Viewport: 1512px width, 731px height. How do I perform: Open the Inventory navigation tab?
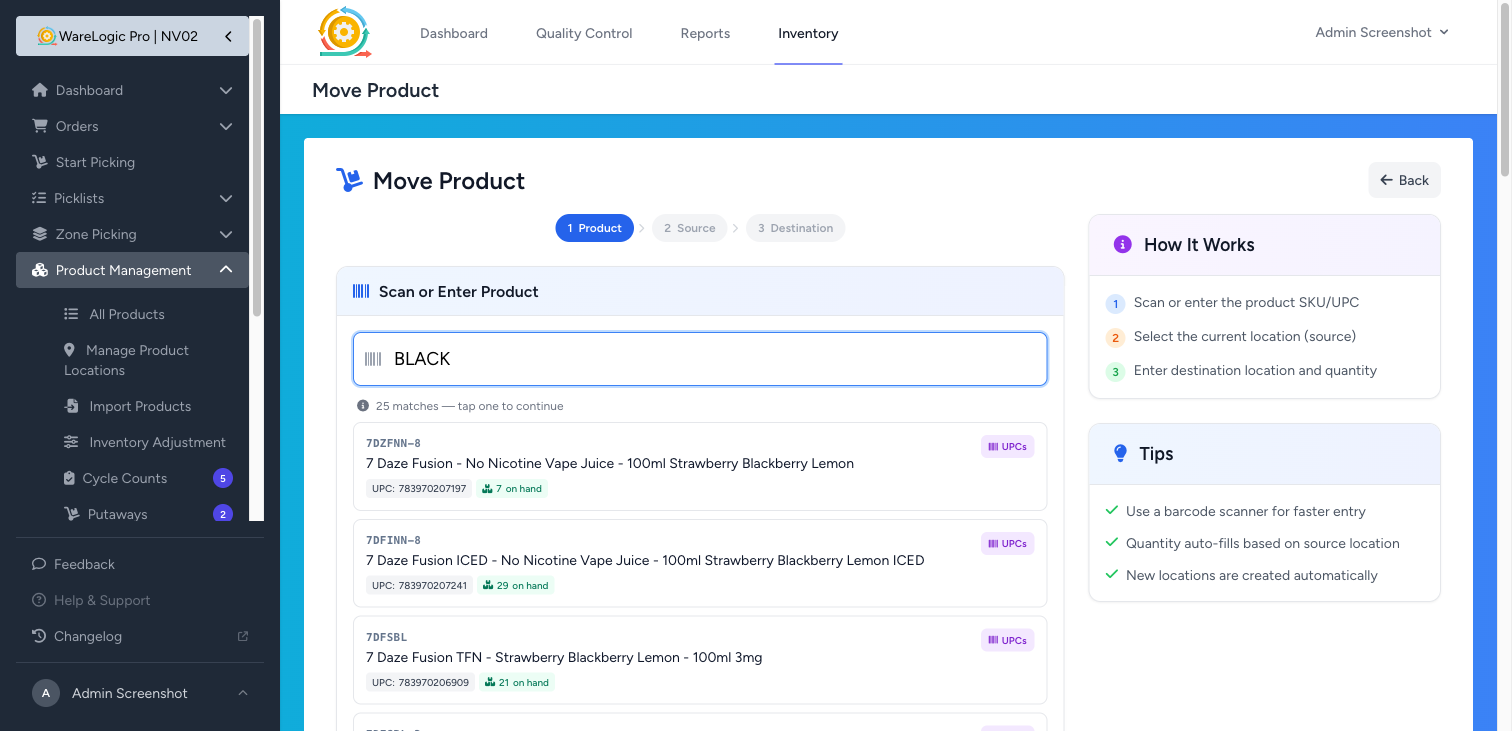(x=808, y=33)
